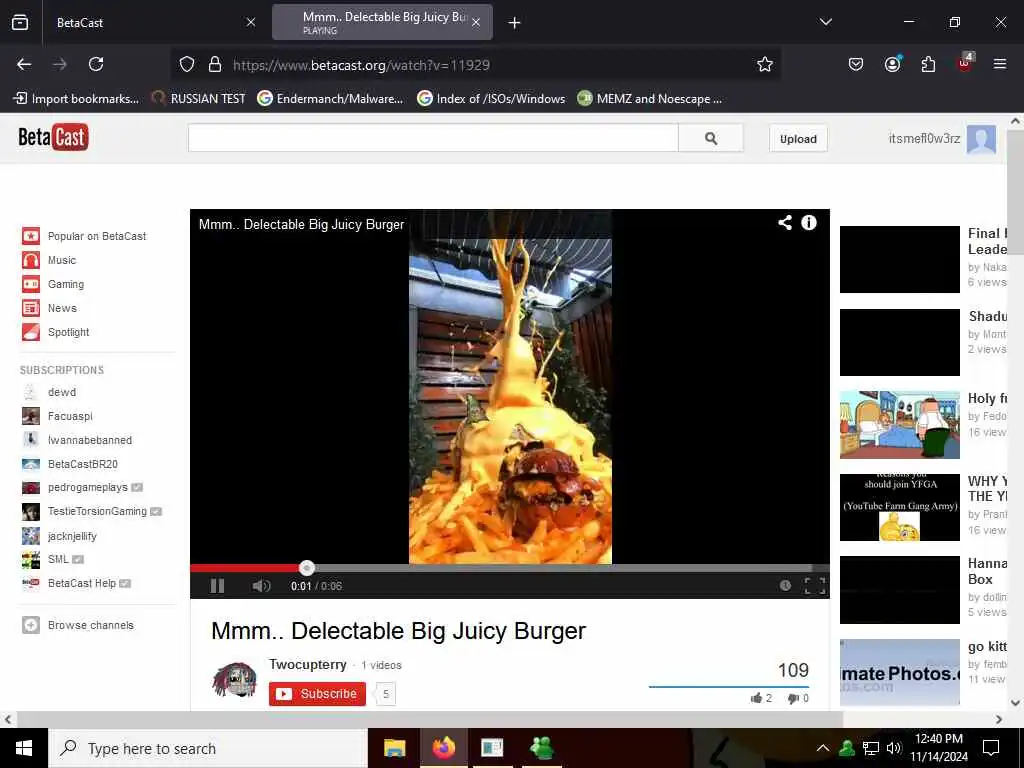Screen dimensions: 1024x768
Task: Bookmark this page with star
Action: 765,64
